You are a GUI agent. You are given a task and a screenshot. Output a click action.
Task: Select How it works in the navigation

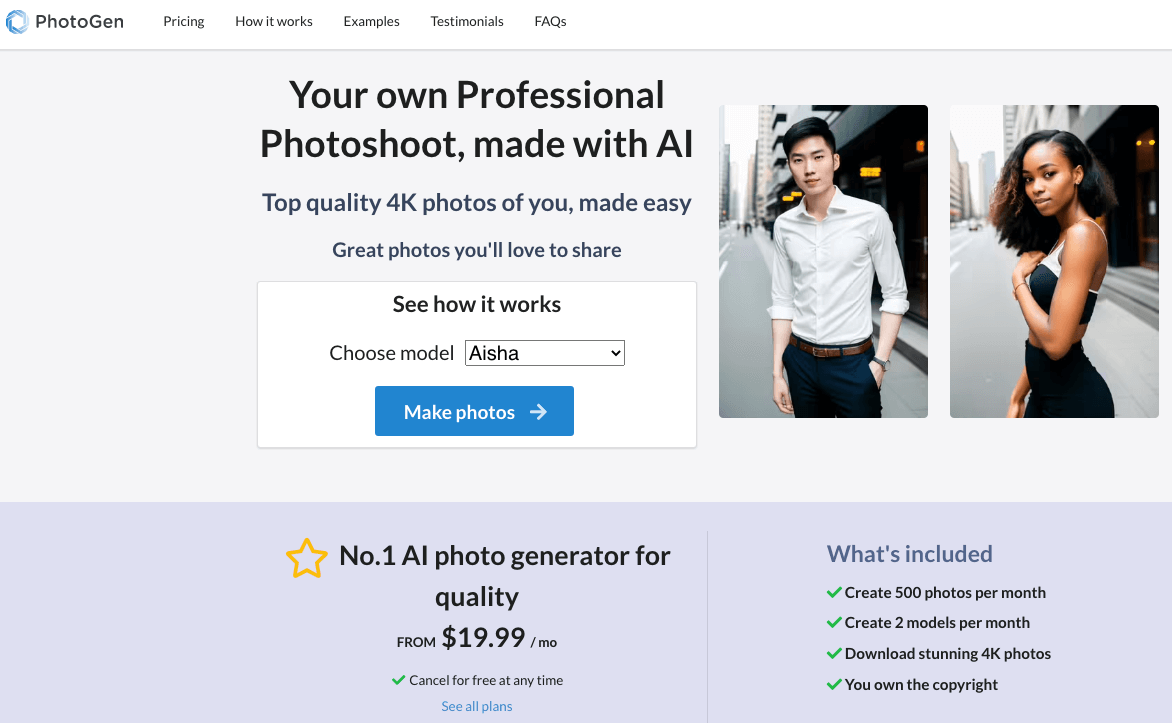tap(273, 21)
